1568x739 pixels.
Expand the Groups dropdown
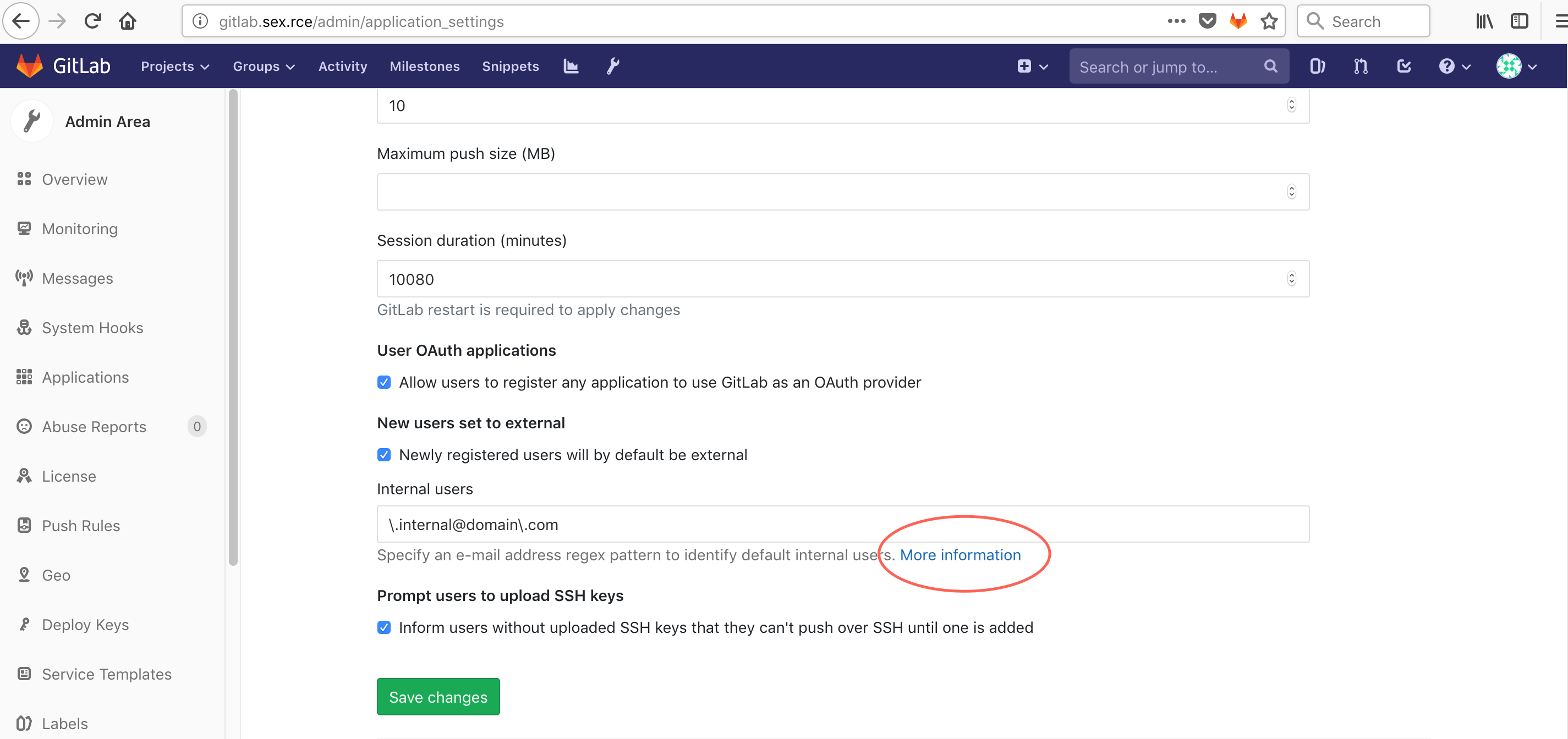coord(264,65)
